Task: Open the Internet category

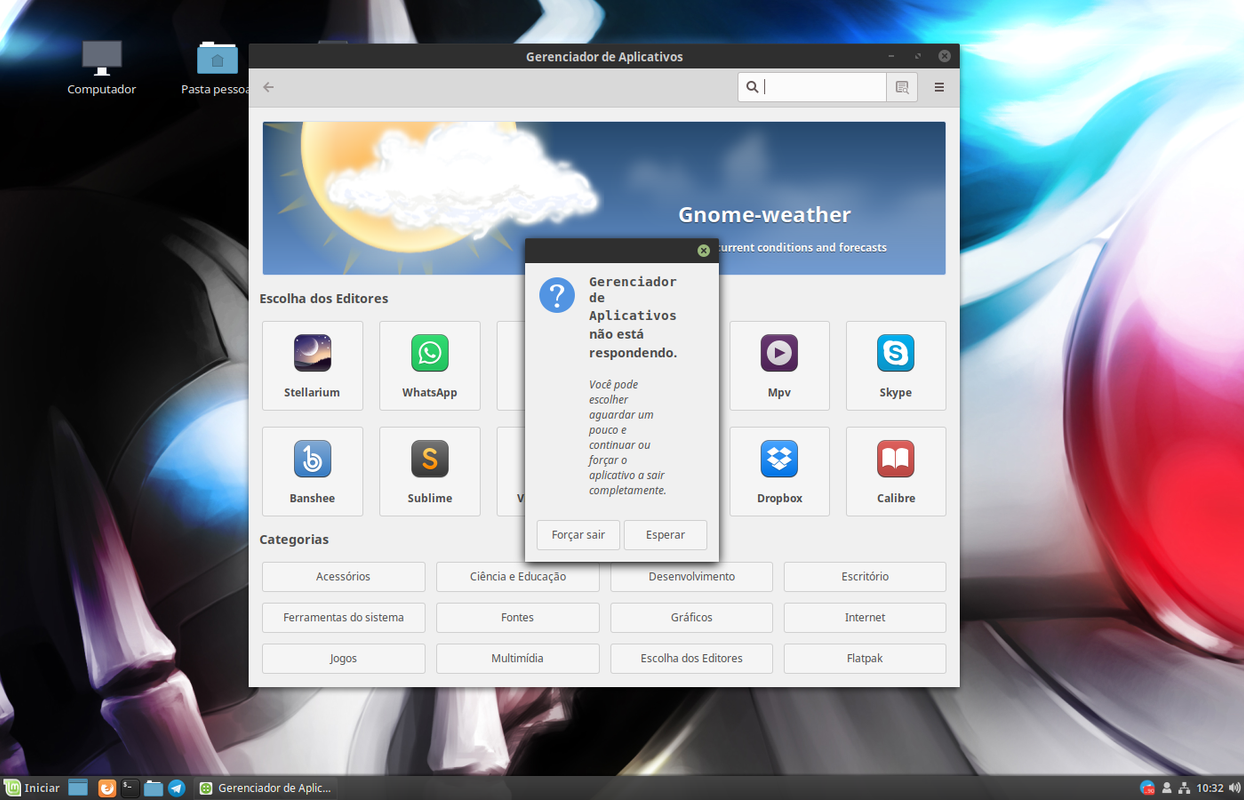Action: tap(865, 618)
